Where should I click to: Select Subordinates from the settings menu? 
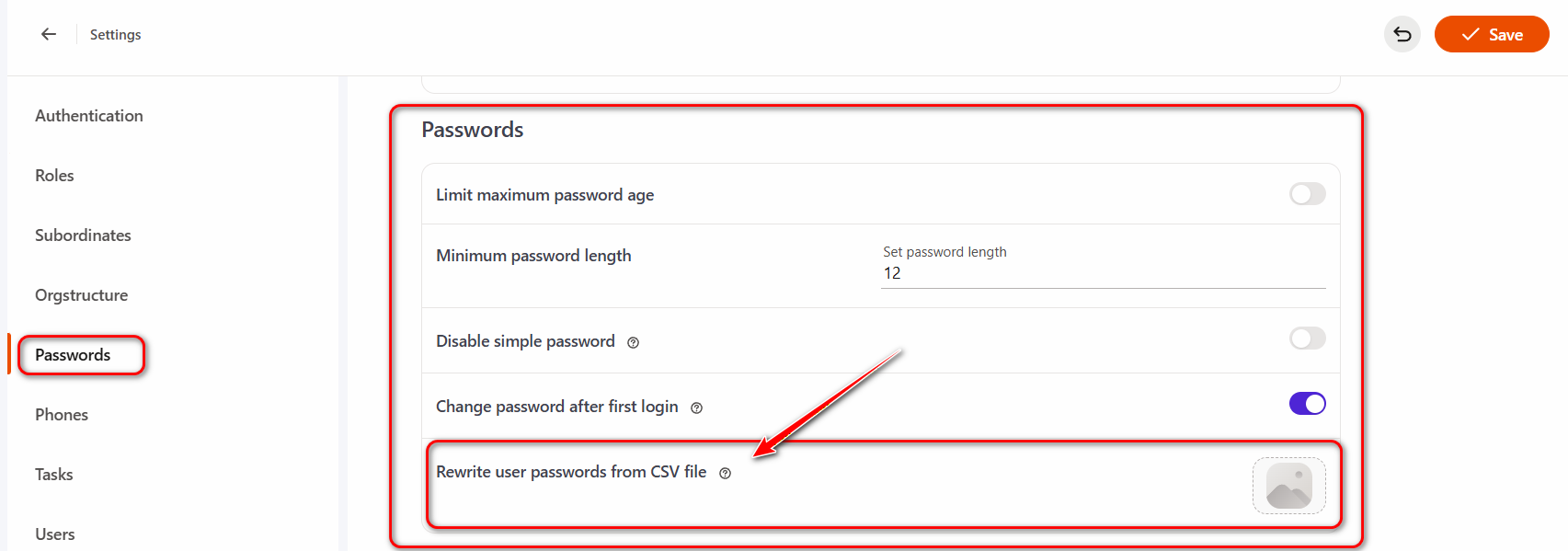coord(83,235)
